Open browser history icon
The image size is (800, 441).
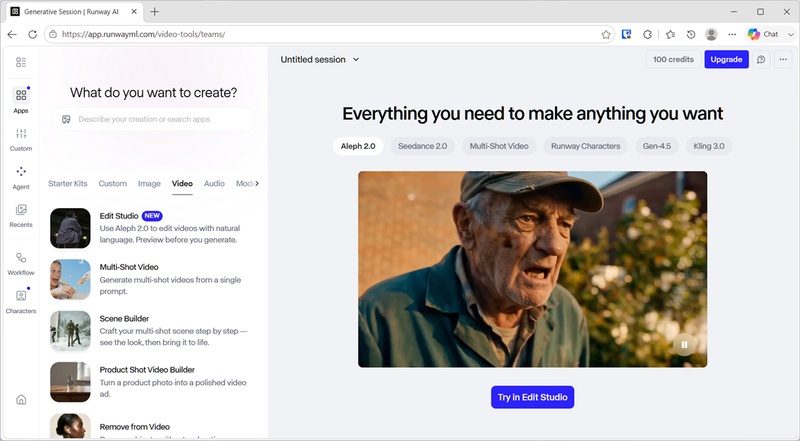pos(691,34)
